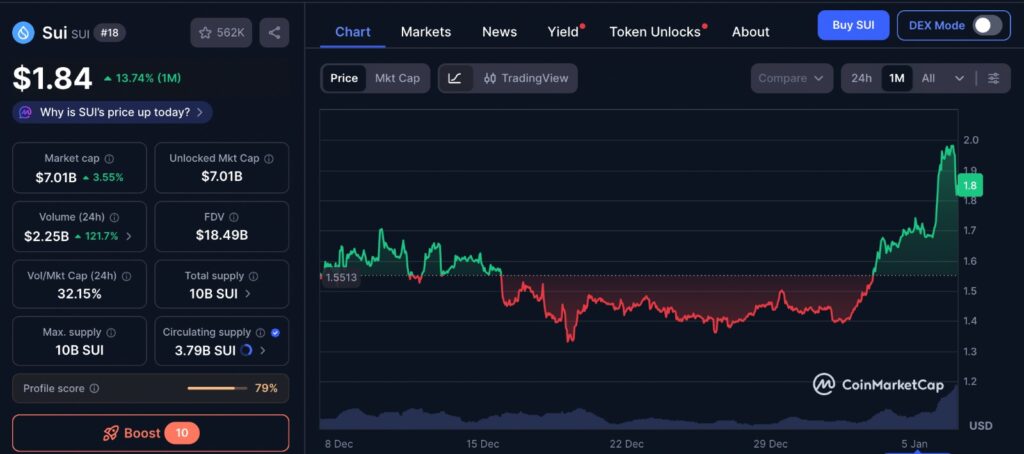Viewport: 1024px width, 454px height.
Task: Click the TradingView chart mode button
Action: point(526,78)
